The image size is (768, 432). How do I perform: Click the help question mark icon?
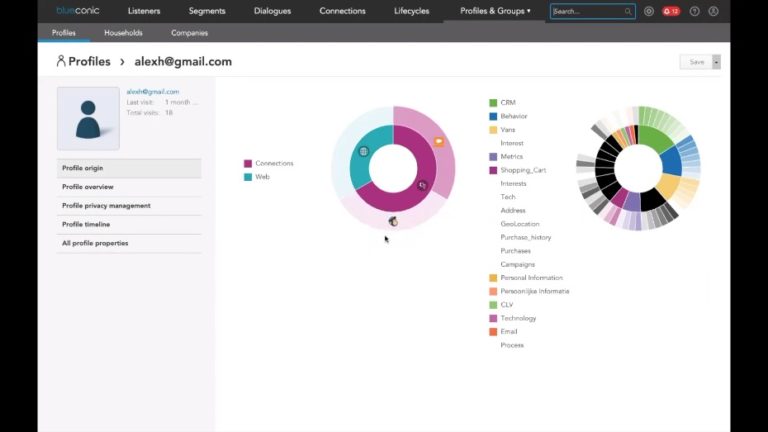pos(694,11)
